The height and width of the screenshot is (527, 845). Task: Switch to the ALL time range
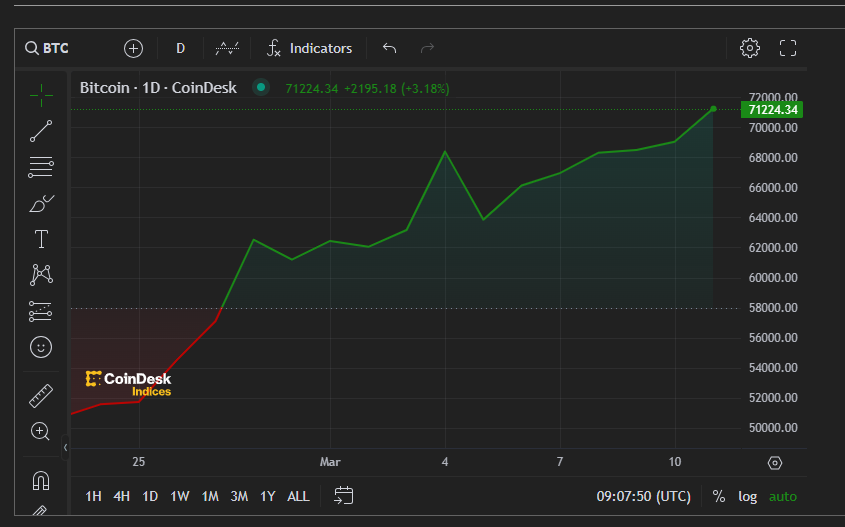pyautogui.click(x=298, y=496)
